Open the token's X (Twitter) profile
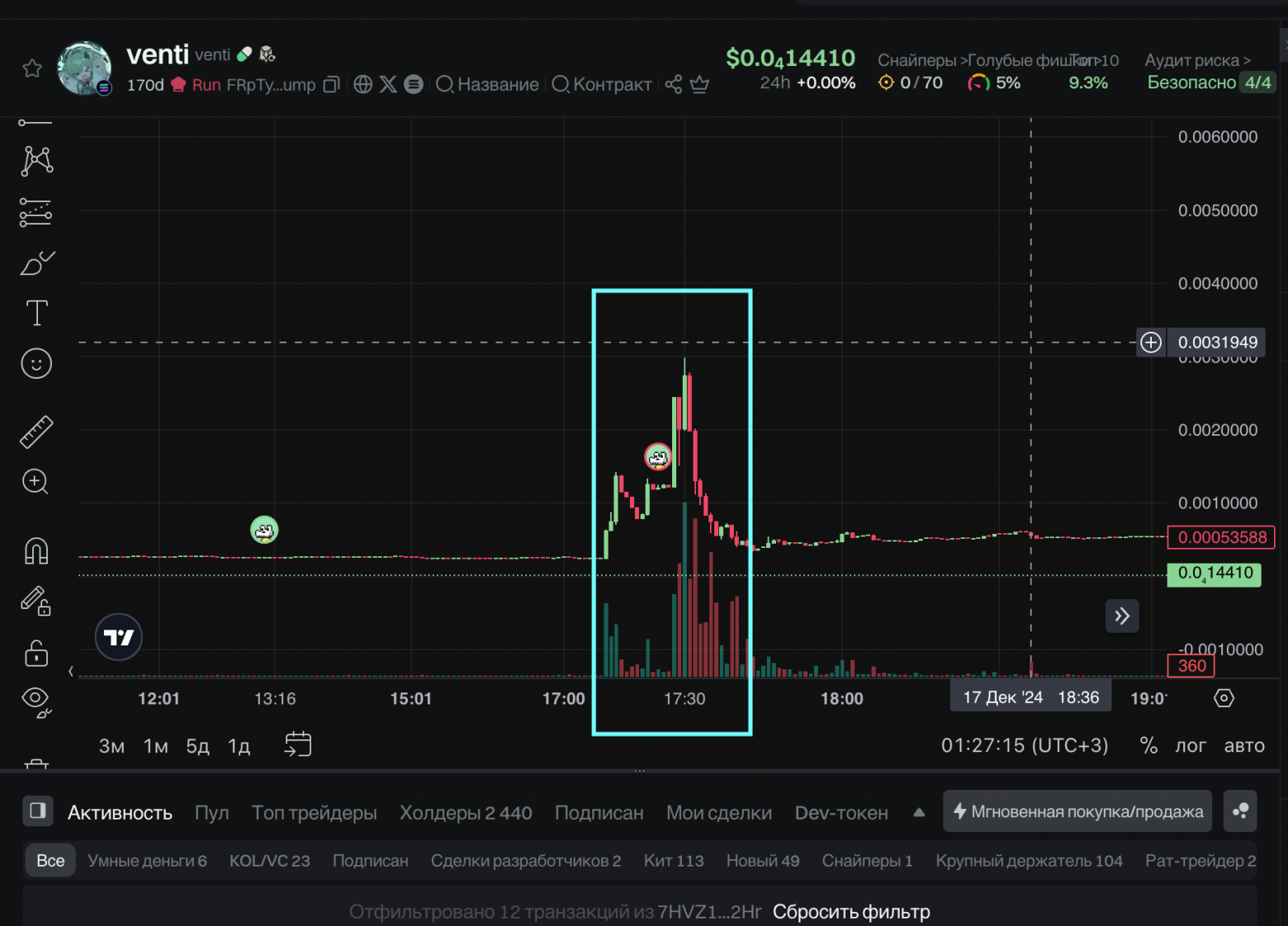Screen dimensions: 1288x926 click(x=388, y=84)
